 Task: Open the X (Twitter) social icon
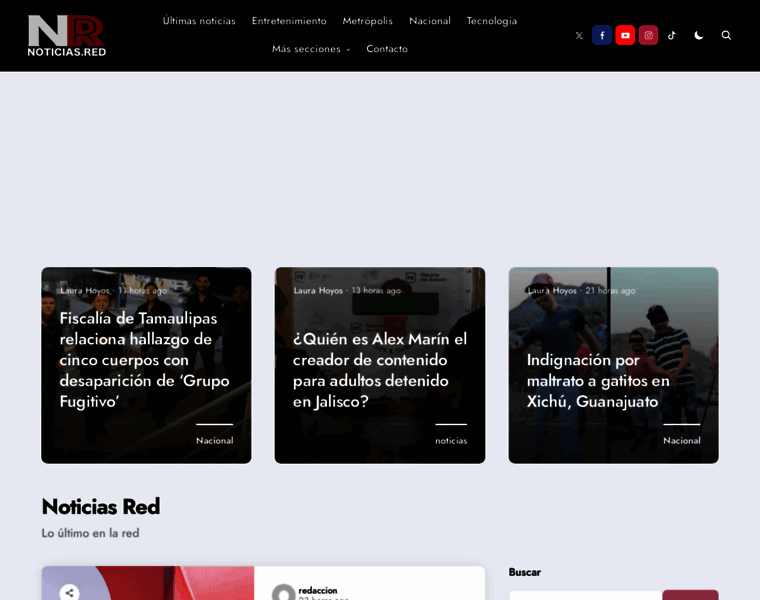pyautogui.click(x=579, y=35)
